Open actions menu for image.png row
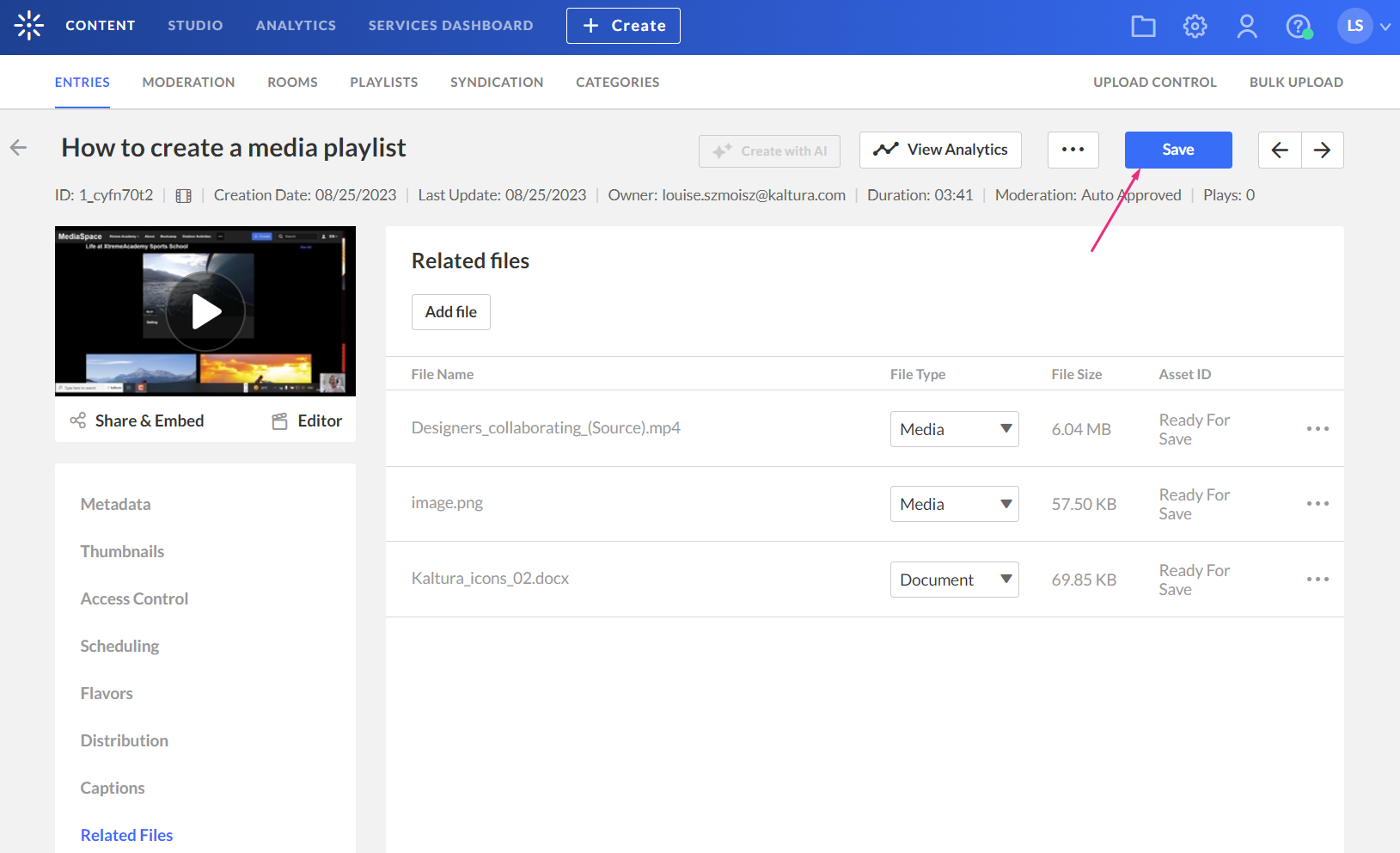The image size is (1400, 853). pyautogui.click(x=1317, y=504)
